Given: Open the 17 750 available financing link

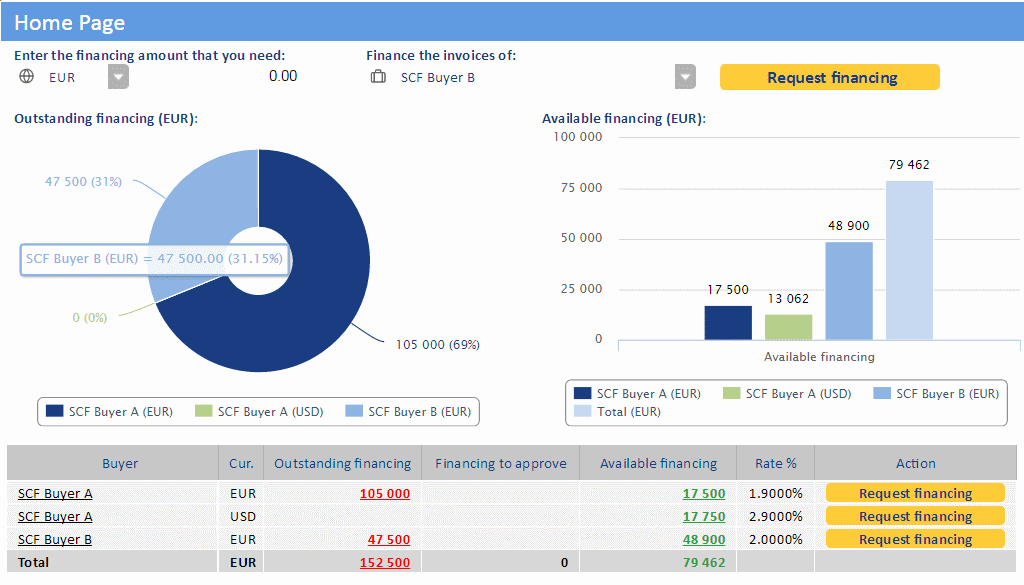Looking at the screenshot, I should (704, 517).
